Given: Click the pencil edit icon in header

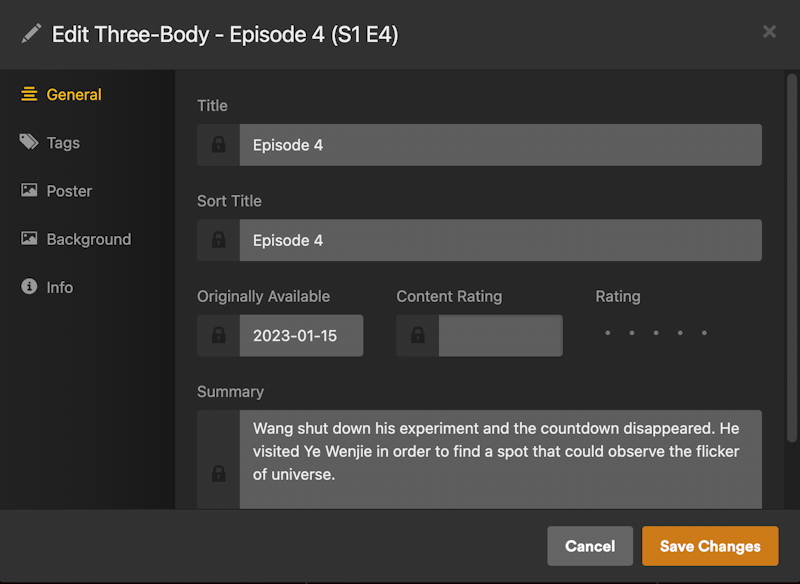Looking at the screenshot, I should coord(31,34).
